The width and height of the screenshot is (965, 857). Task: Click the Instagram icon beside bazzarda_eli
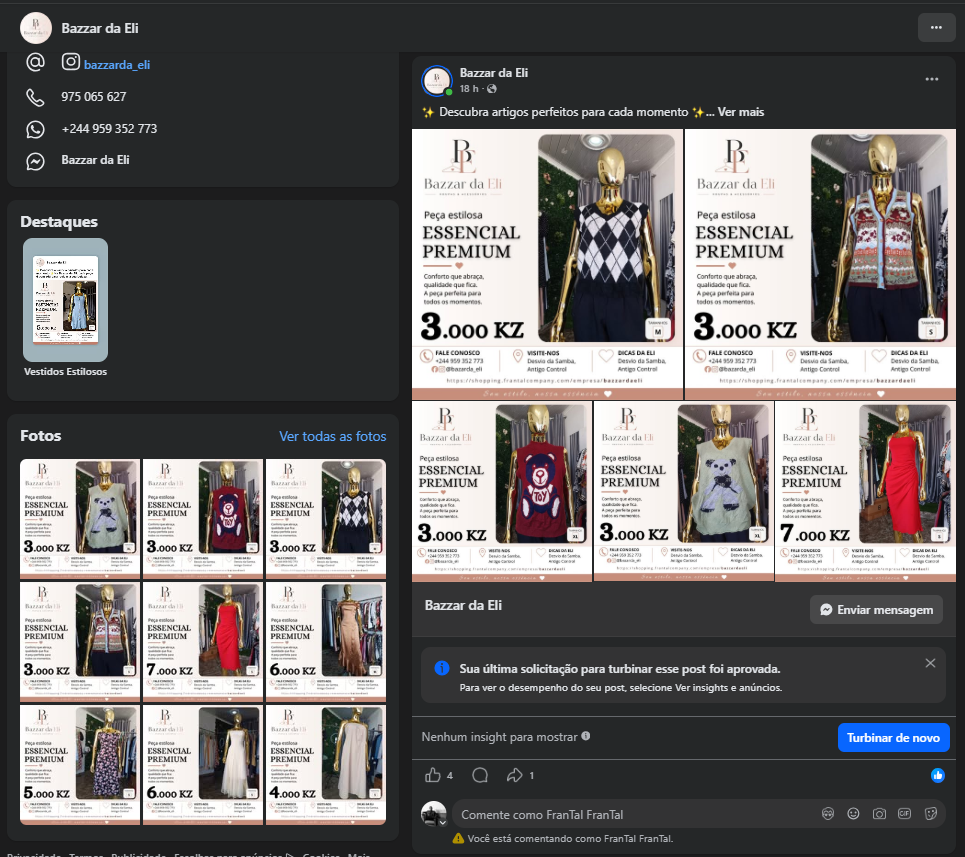click(71, 62)
